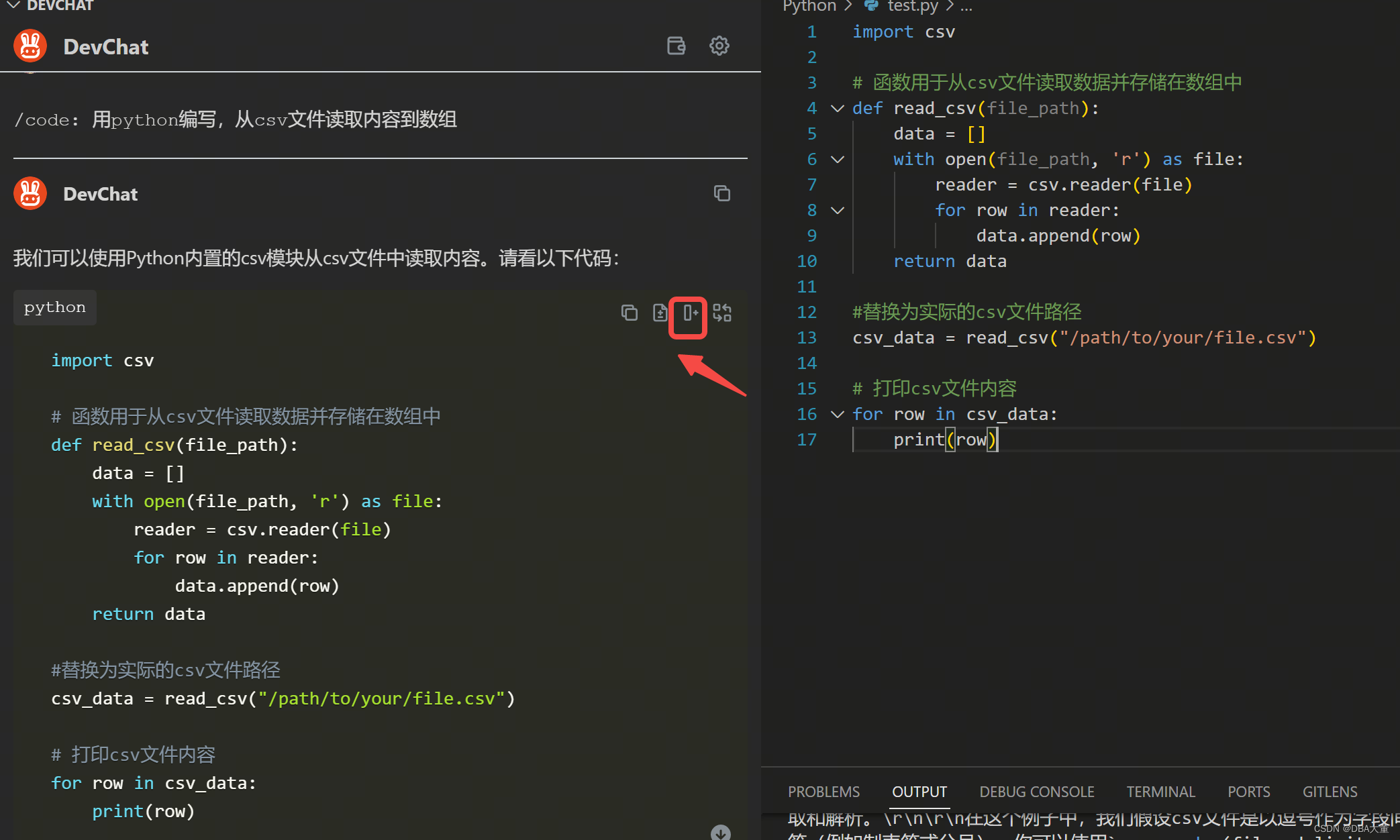The width and height of the screenshot is (1400, 840).
Task: Click the python language label of code block
Action: (55, 307)
